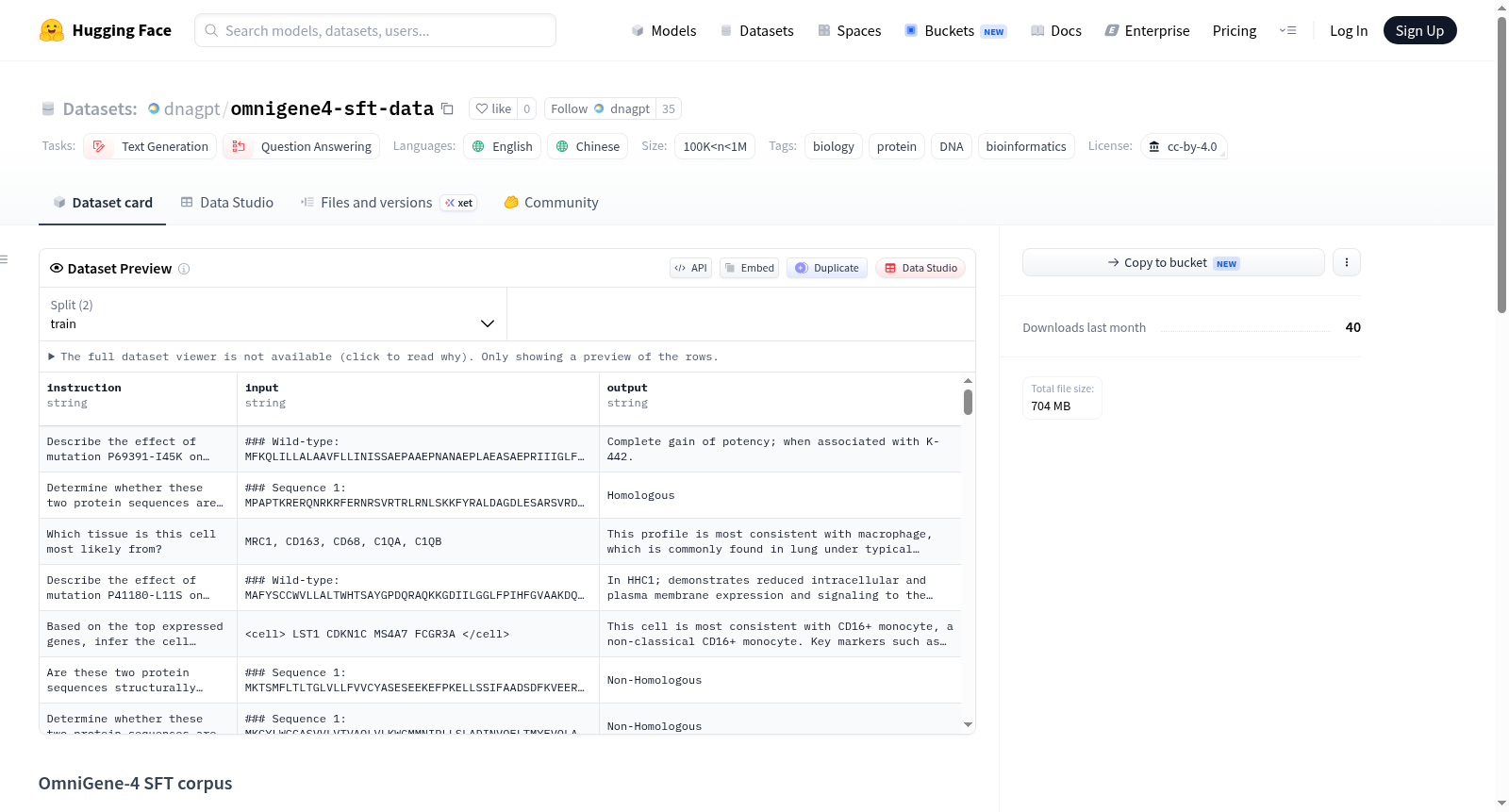Click the globe icon on Chinese tag
Screen dimensions: 1509x812
562,146
